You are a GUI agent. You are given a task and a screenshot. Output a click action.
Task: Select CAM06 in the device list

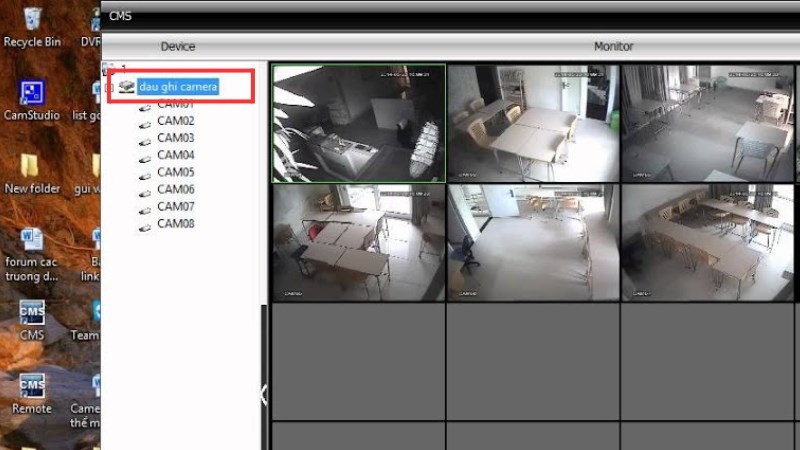click(x=176, y=189)
